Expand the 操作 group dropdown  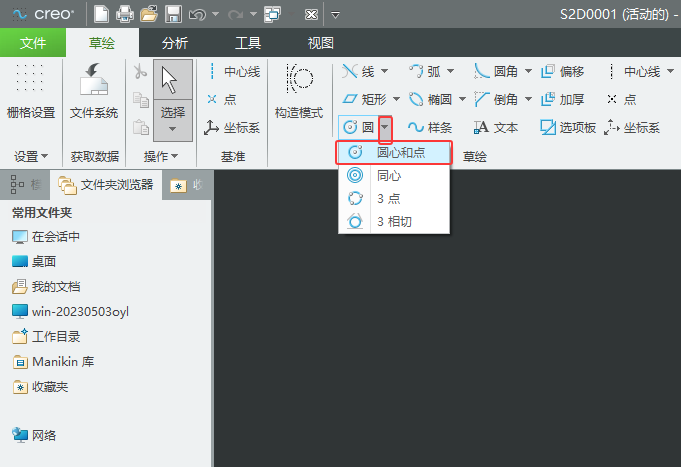click(x=161, y=156)
